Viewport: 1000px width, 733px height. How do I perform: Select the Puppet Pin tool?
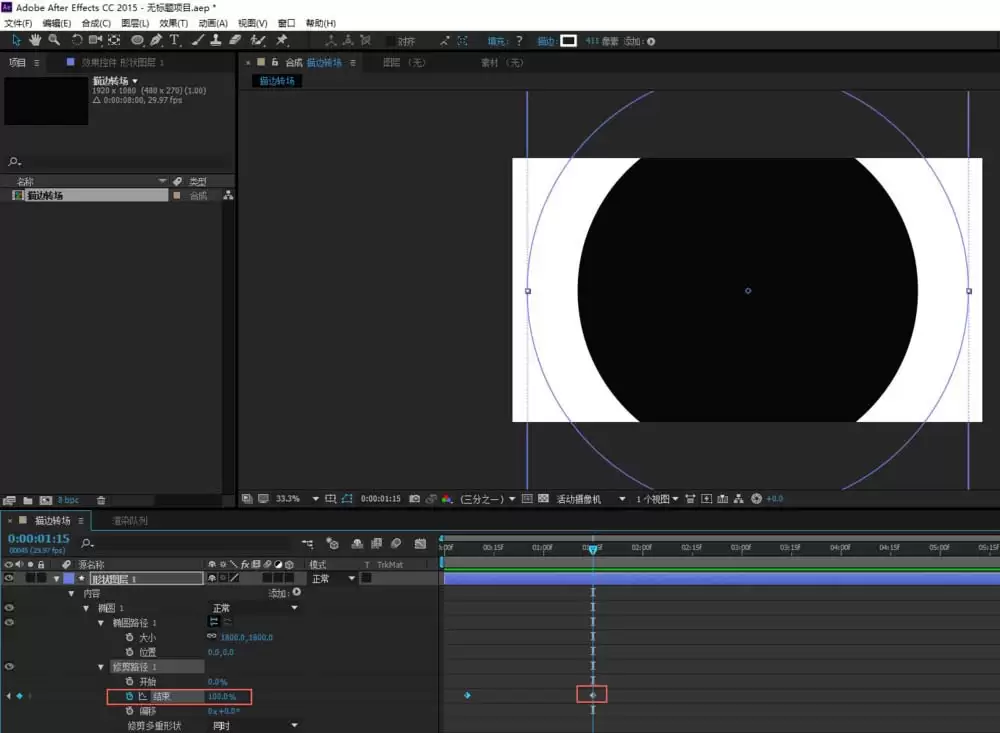click(x=282, y=40)
